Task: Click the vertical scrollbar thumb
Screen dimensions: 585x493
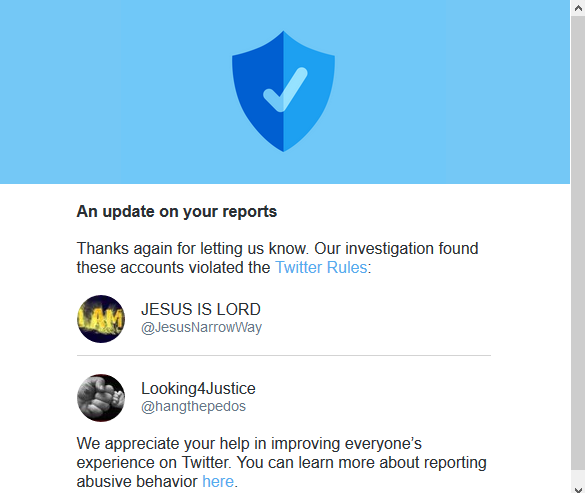Action: [578, 243]
